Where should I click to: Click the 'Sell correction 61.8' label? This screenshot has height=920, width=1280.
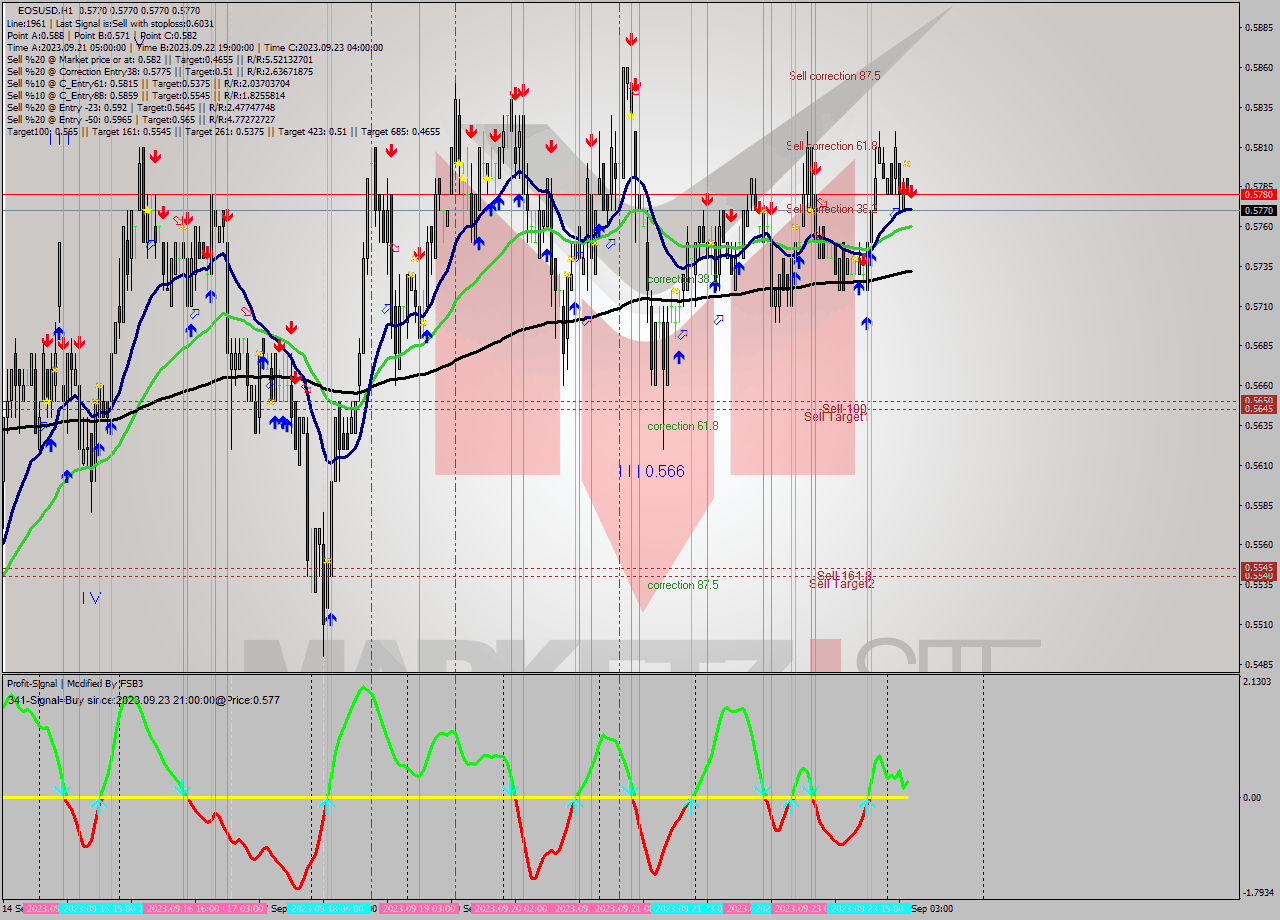click(832, 146)
